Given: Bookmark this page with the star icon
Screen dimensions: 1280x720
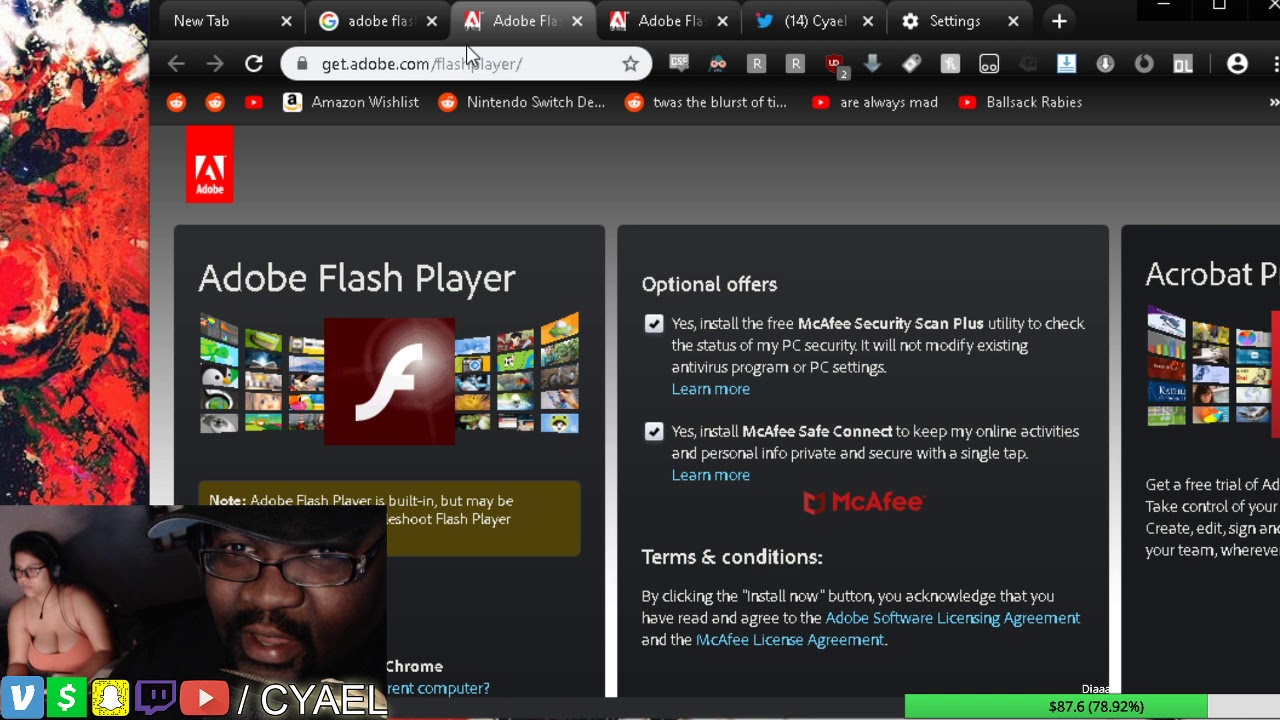Looking at the screenshot, I should coord(630,64).
